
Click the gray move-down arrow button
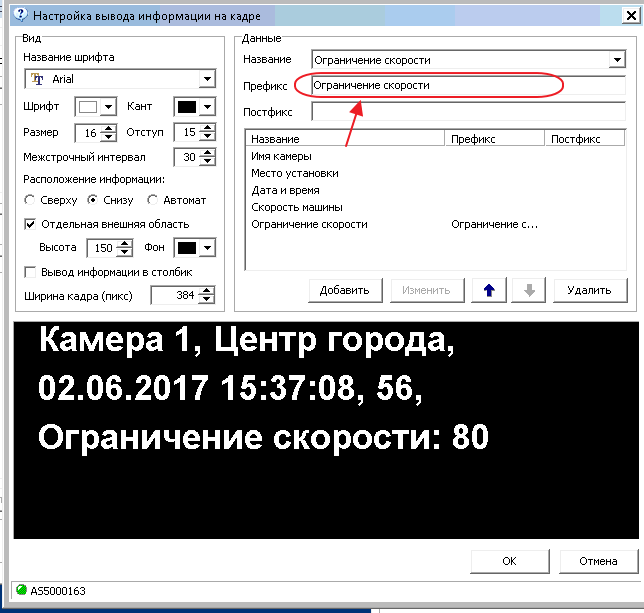tap(529, 290)
